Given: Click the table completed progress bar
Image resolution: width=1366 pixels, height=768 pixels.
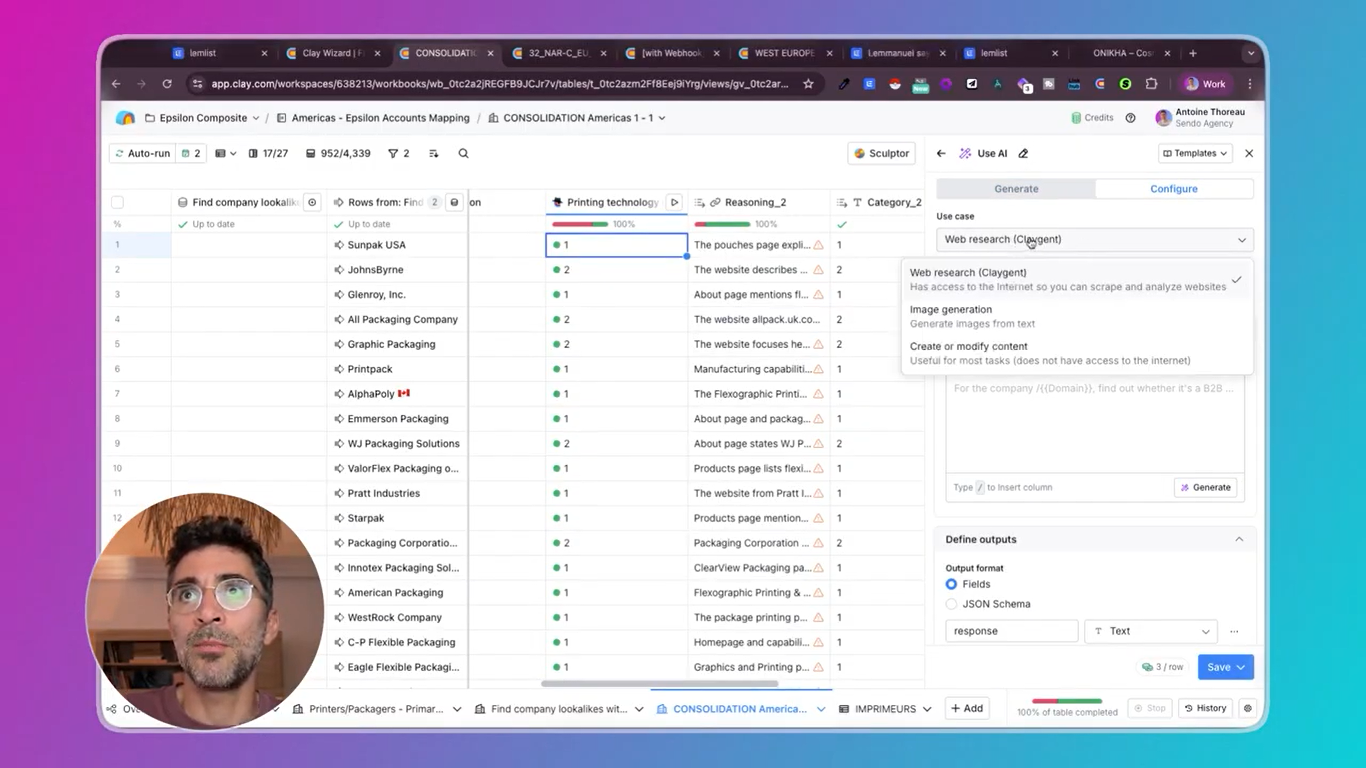Looking at the screenshot, I should [1067, 701].
